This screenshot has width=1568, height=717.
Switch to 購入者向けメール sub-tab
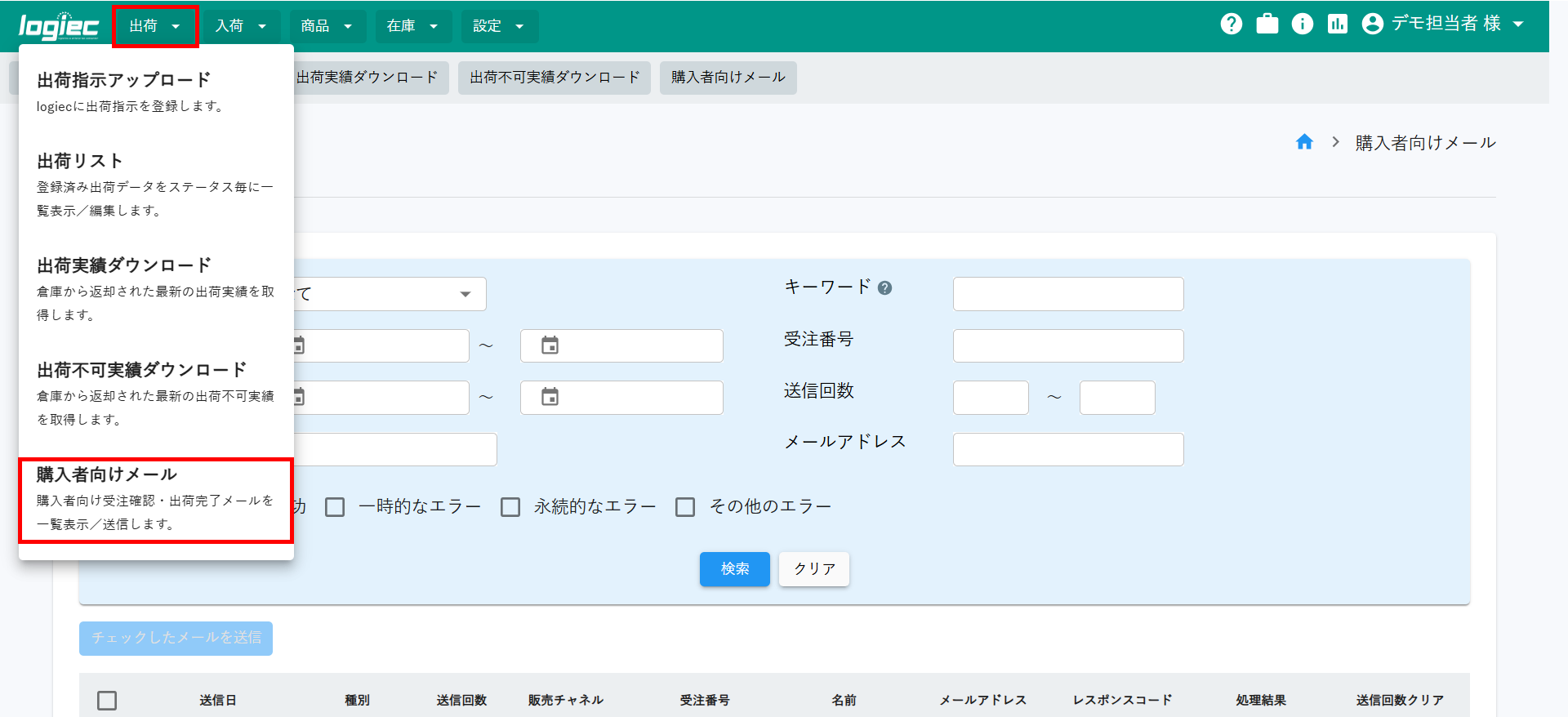click(x=728, y=78)
